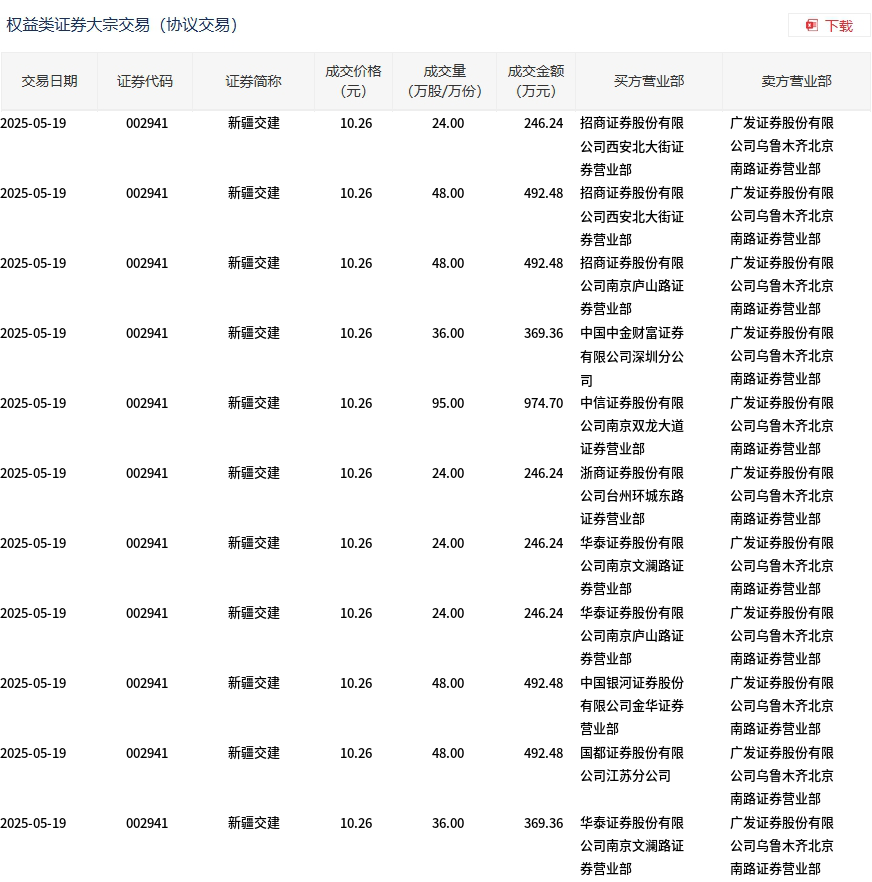Select code 002941 in the 国都证券 row
Screen dimensions: 872x882
(147, 753)
